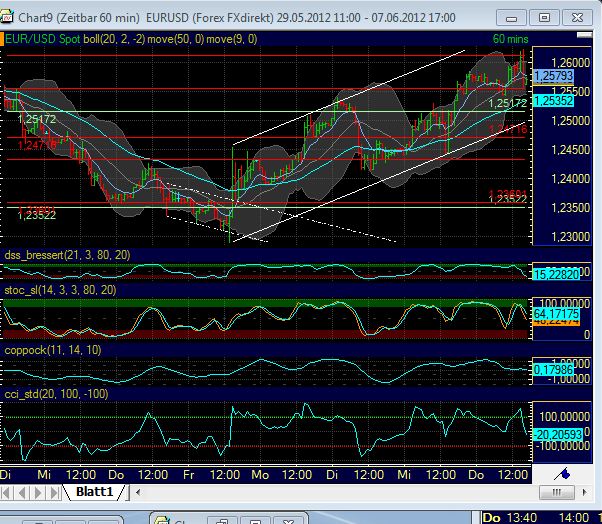The width and height of the screenshot is (602, 524).
Task: Maximize the Chart9 window
Action: (544, 18)
